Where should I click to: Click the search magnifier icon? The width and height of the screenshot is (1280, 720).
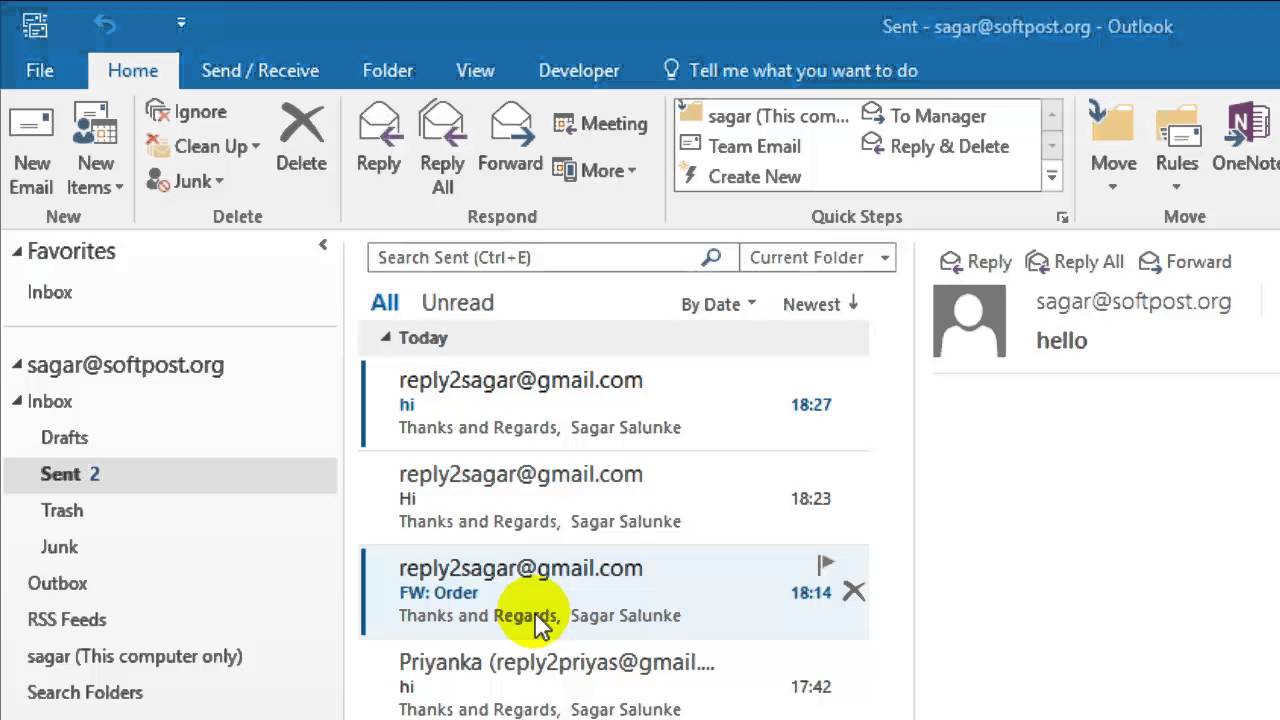point(711,257)
